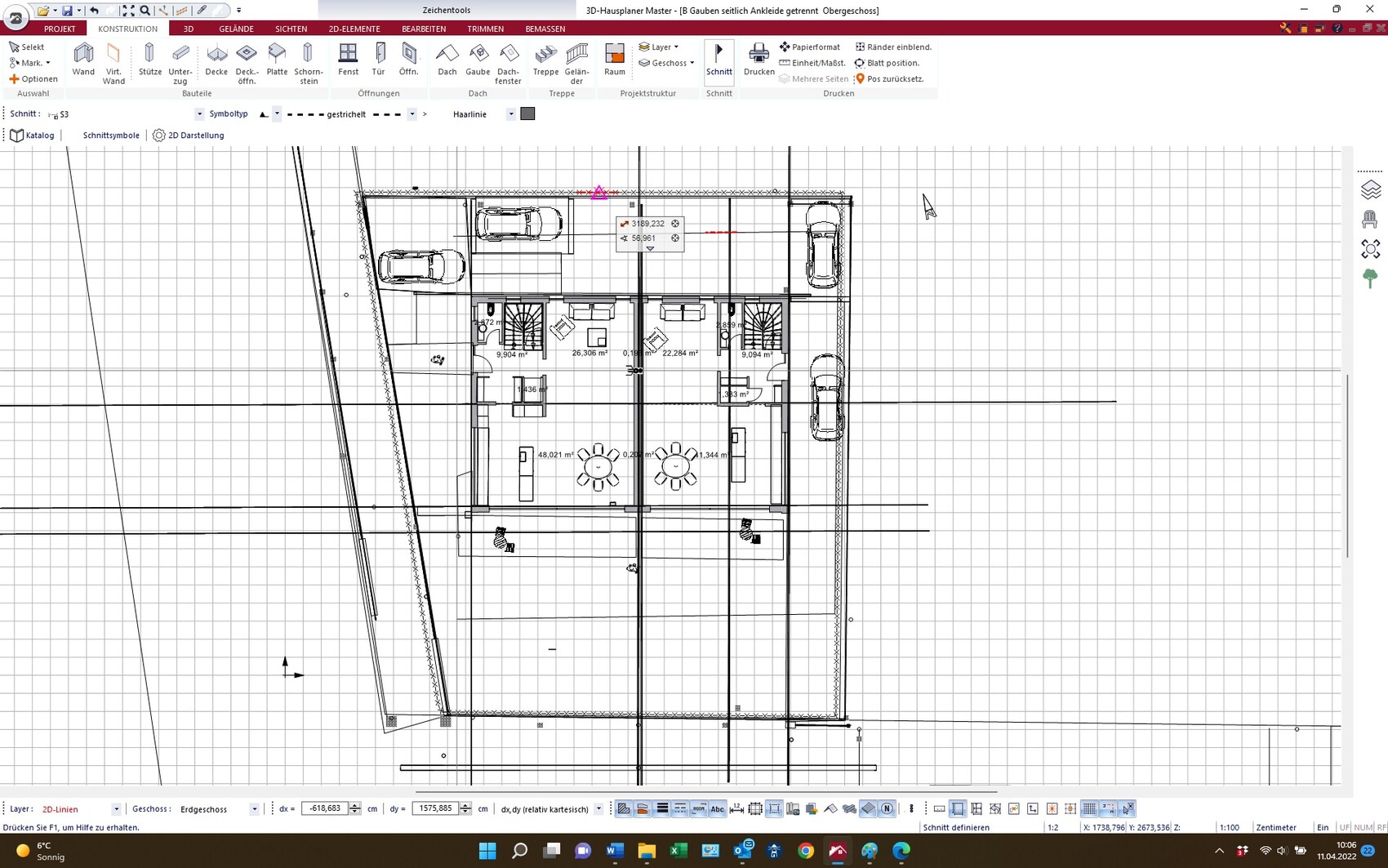The height and width of the screenshot is (868, 1388).
Task: Toggle the grid display button in bottom toolbar
Action: click(x=1089, y=809)
